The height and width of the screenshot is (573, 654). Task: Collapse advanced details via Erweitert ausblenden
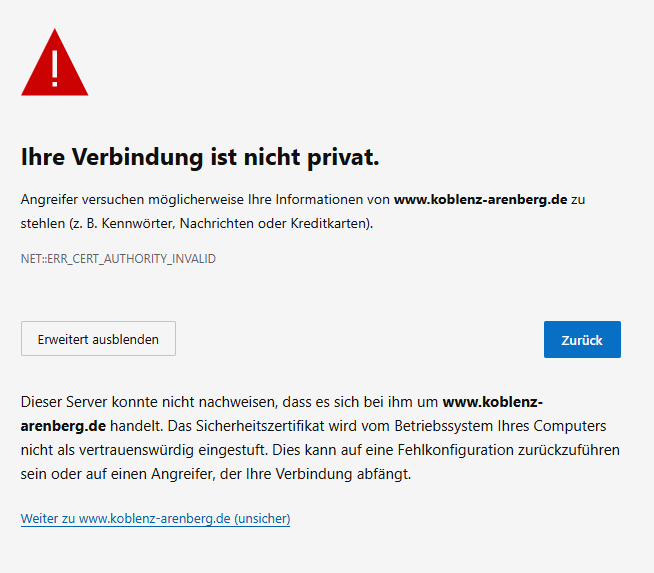[x=98, y=339]
